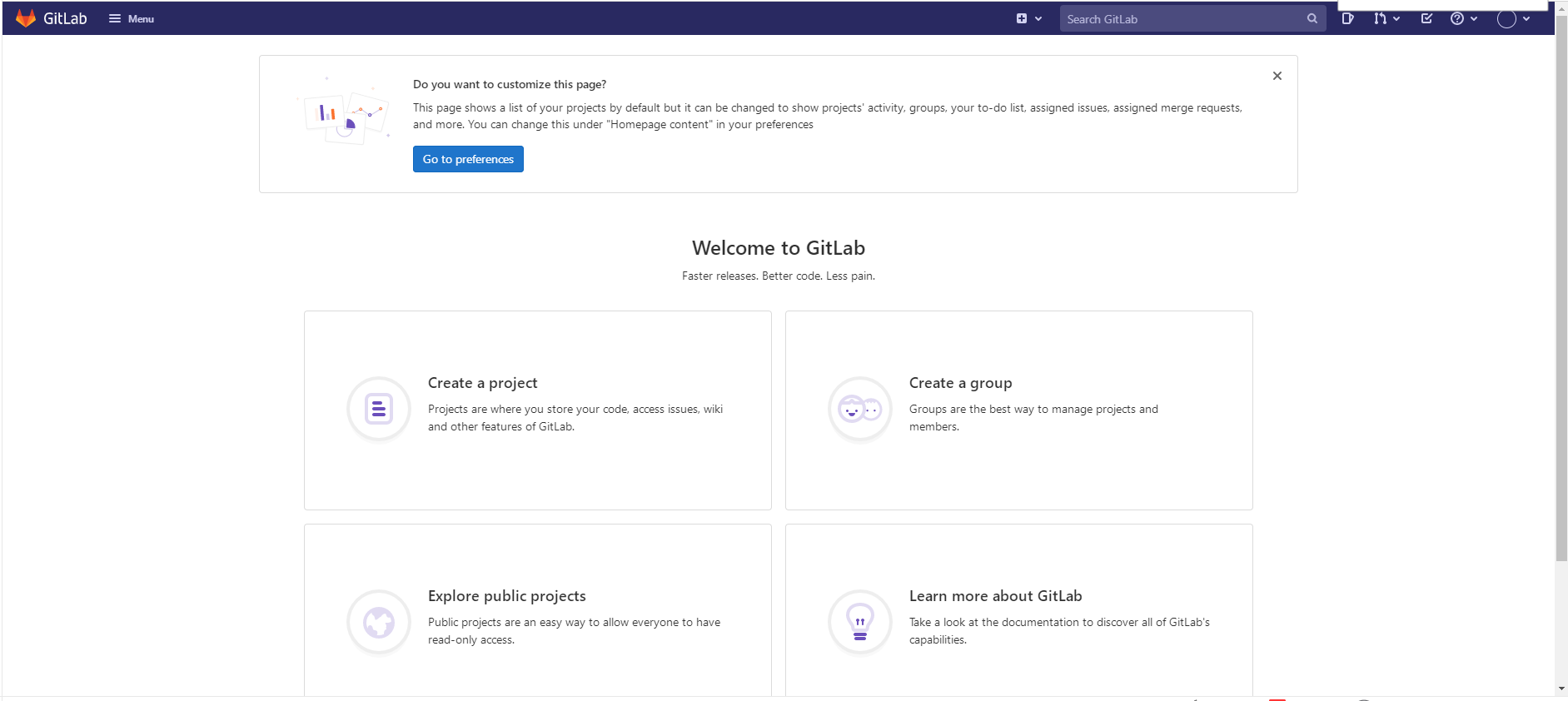Click 'Take a look at the documentation' text
The height and width of the screenshot is (701, 1568).
click(x=1059, y=631)
